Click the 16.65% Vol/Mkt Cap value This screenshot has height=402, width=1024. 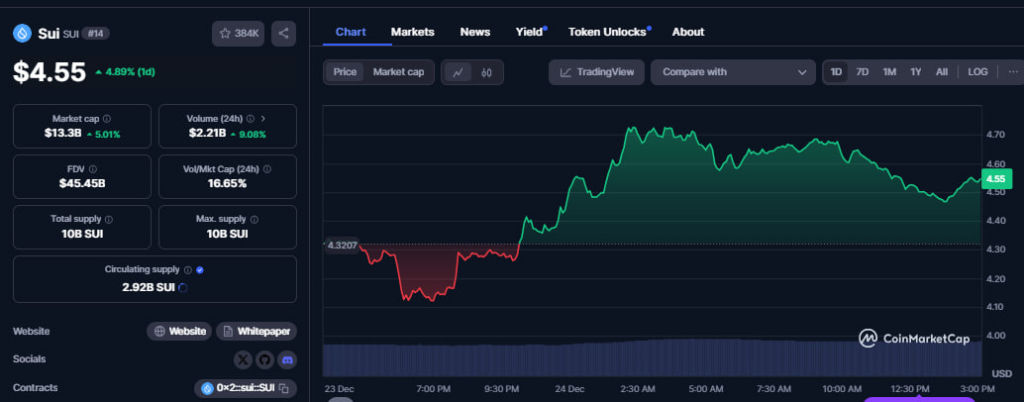227,183
